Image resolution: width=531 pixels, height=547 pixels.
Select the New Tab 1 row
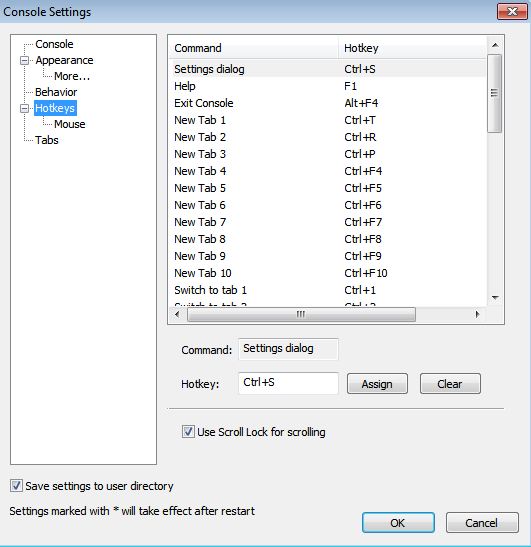(x=328, y=120)
